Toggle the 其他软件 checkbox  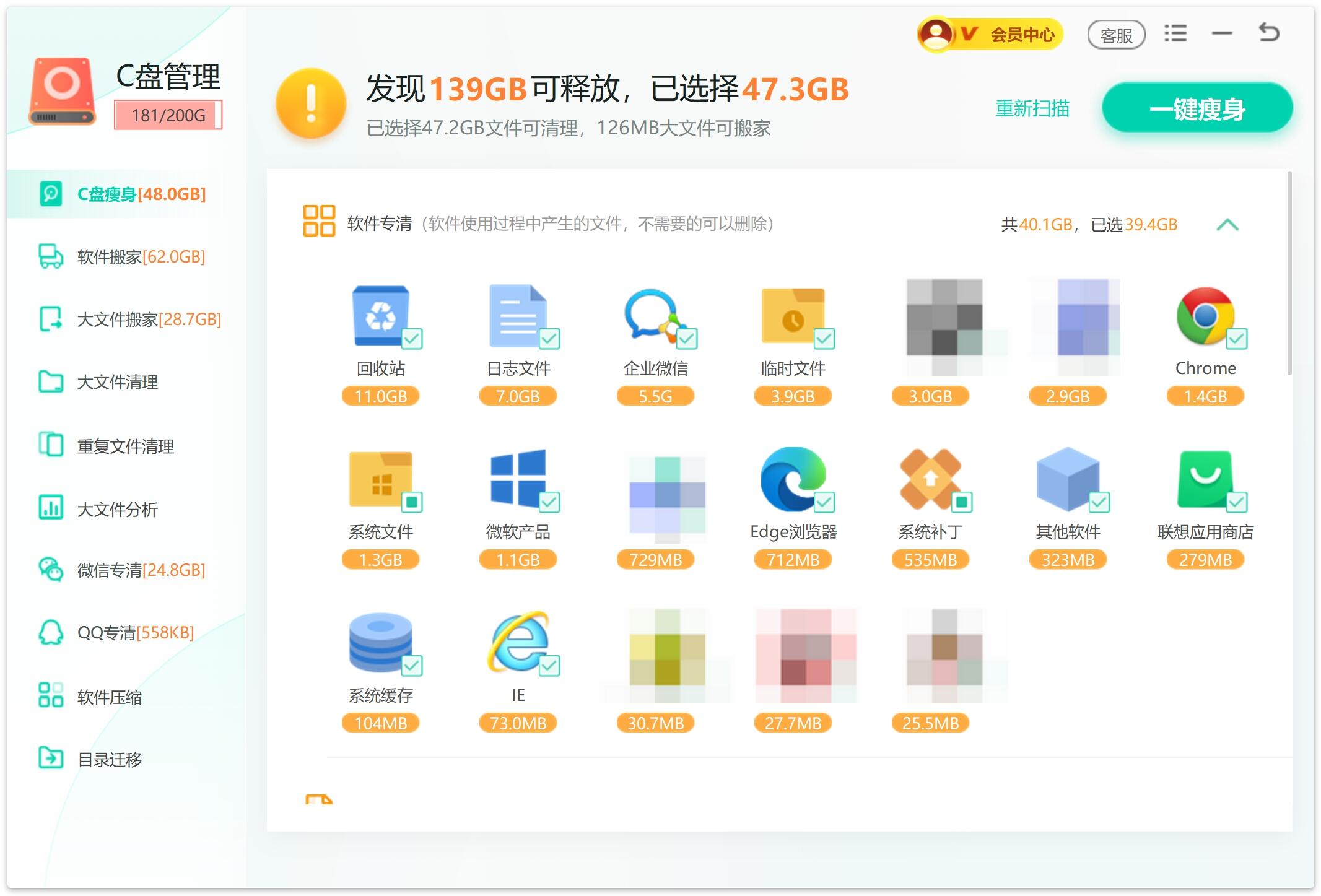click(1100, 502)
